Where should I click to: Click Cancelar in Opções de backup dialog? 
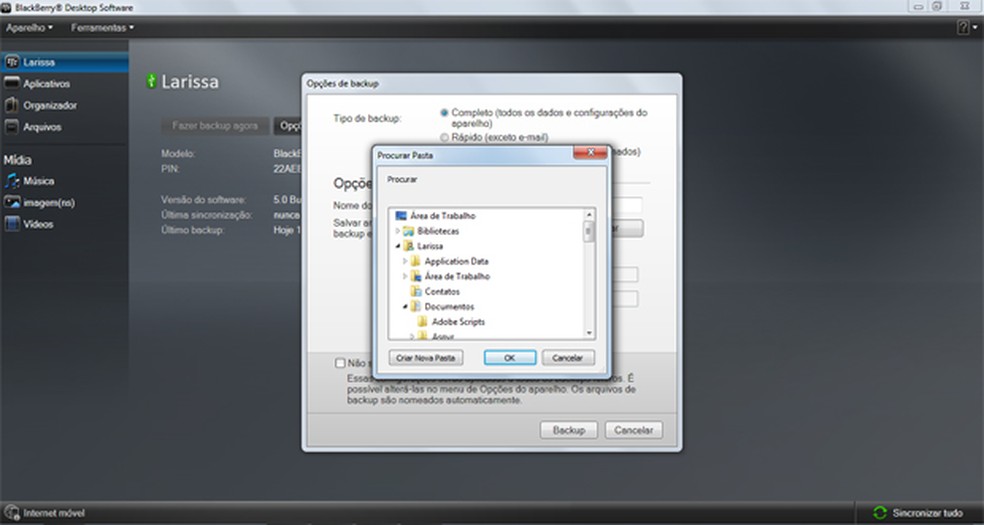tap(634, 430)
